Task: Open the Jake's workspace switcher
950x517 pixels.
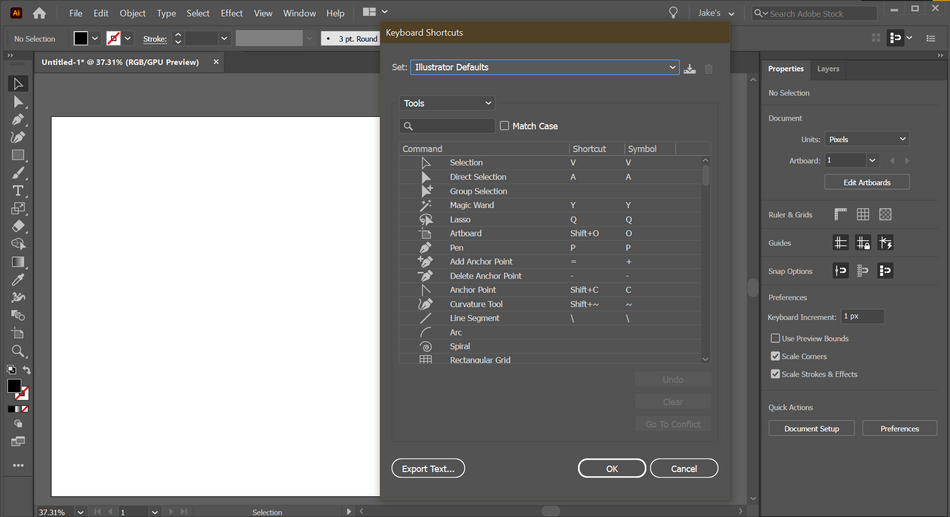Action: [716, 13]
